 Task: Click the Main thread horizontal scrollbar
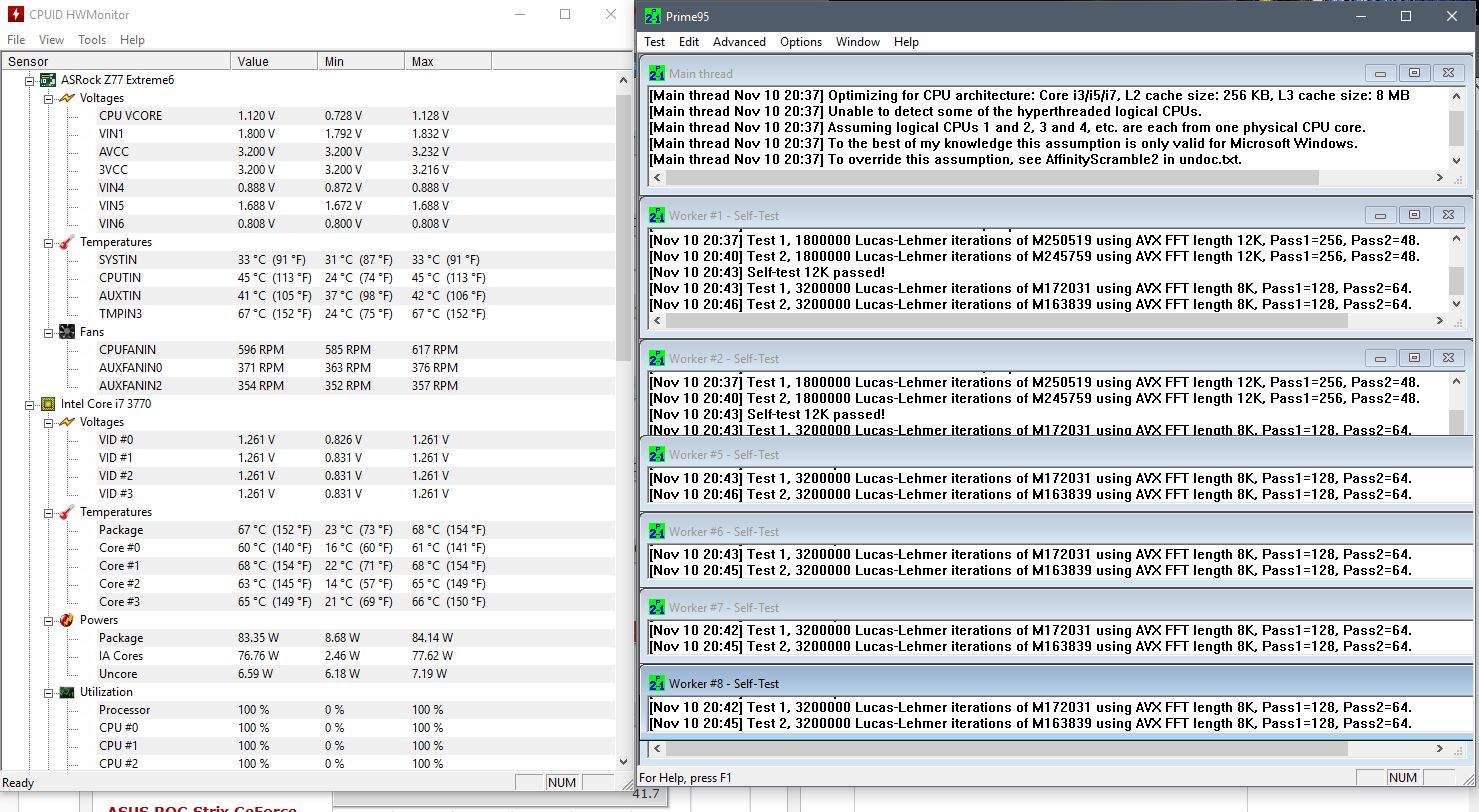click(1047, 177)
